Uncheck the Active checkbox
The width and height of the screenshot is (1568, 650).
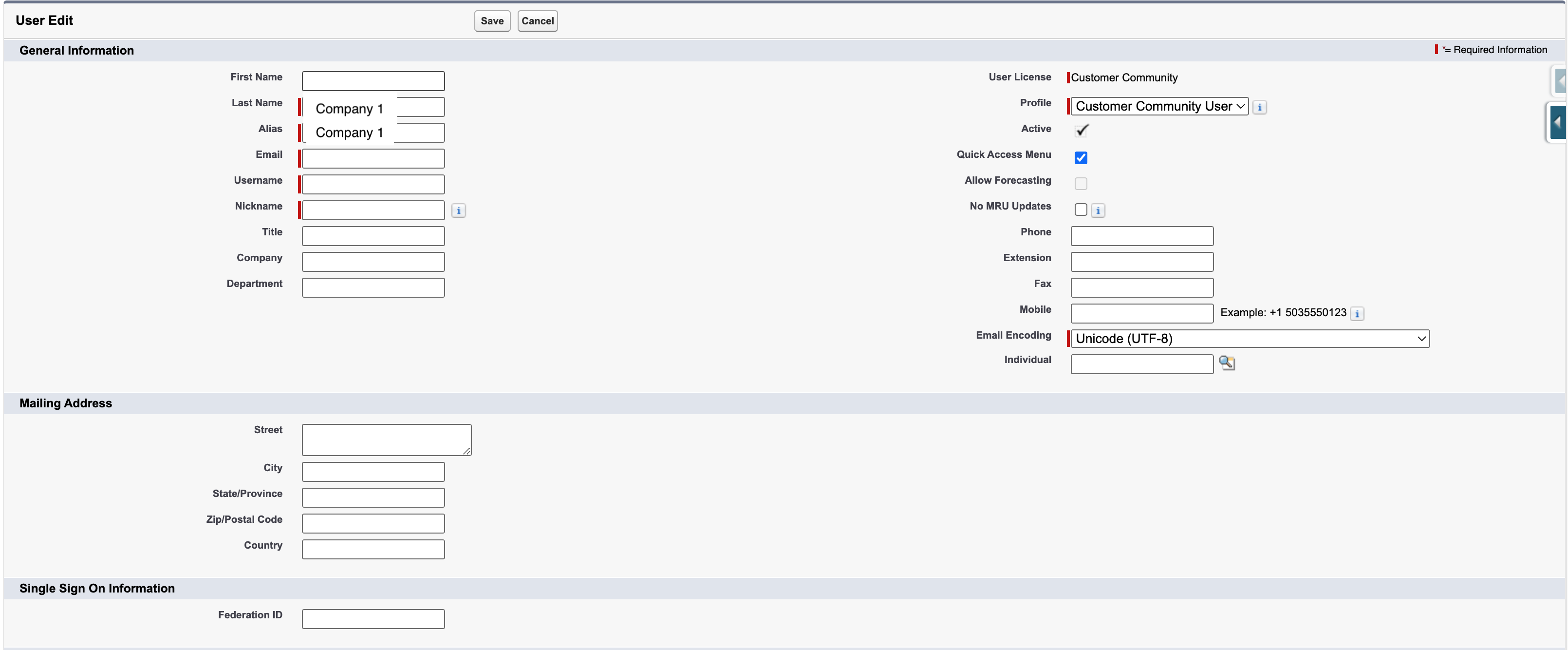1082,130
